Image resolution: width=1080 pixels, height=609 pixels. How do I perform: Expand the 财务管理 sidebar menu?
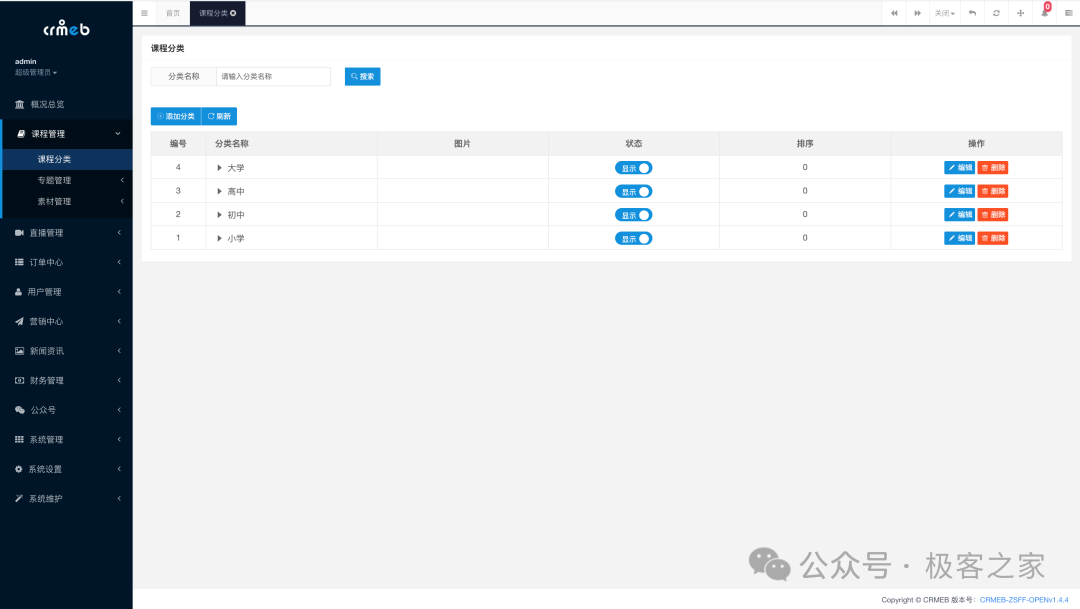tap(66, 381)
